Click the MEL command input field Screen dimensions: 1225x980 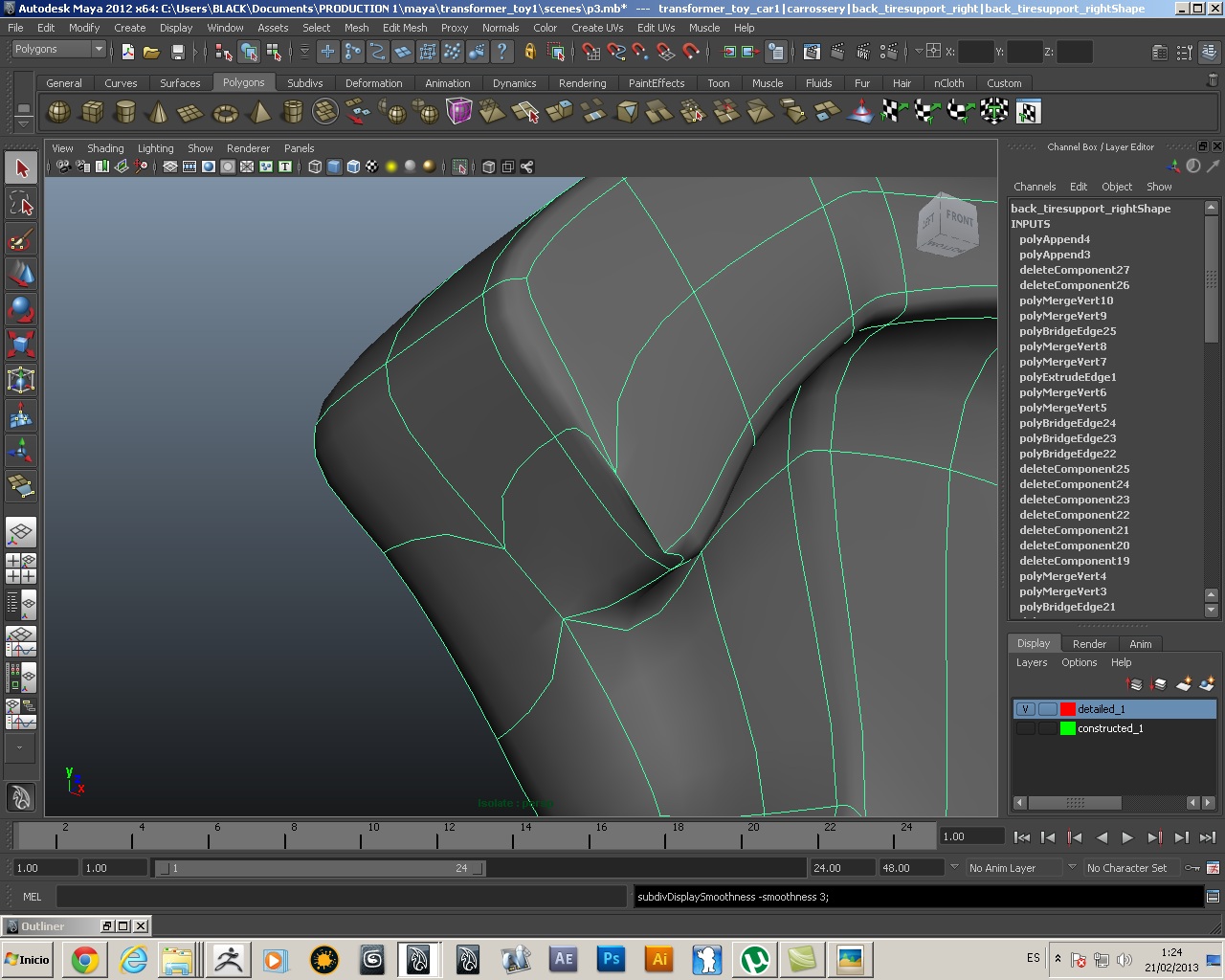(341, 897)
